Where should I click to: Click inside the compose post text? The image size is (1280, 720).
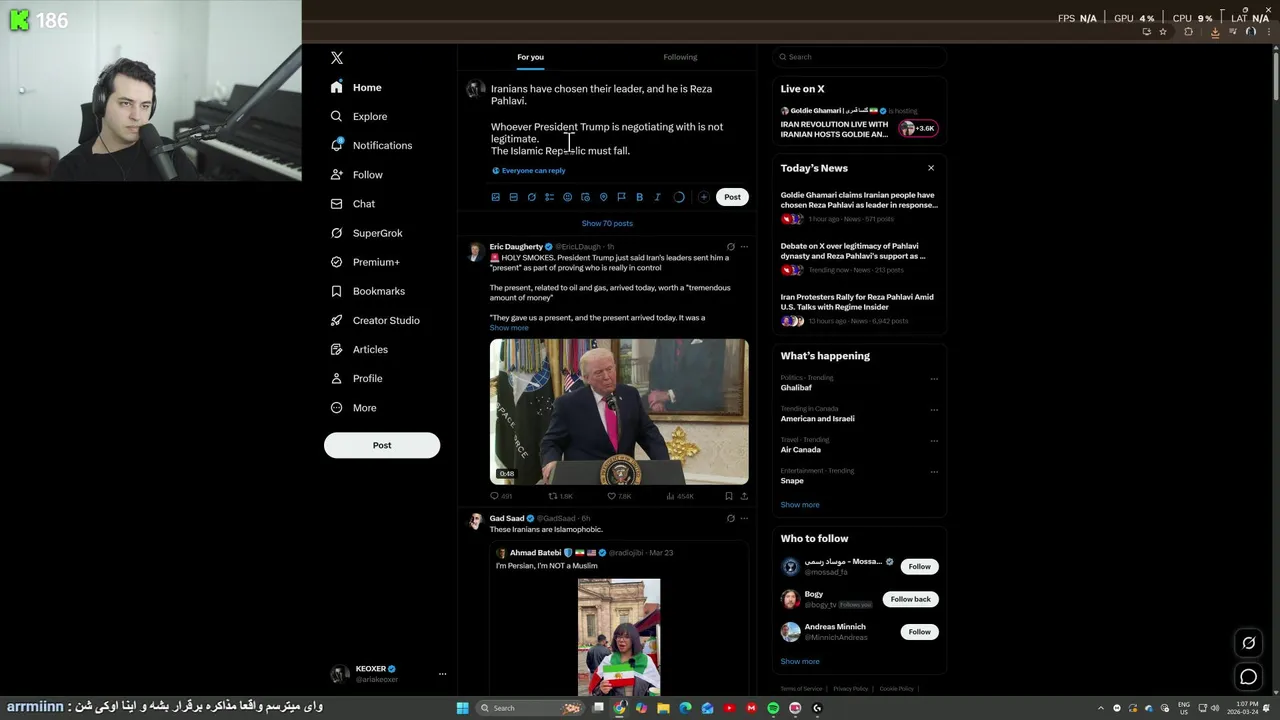coord(606,120)
